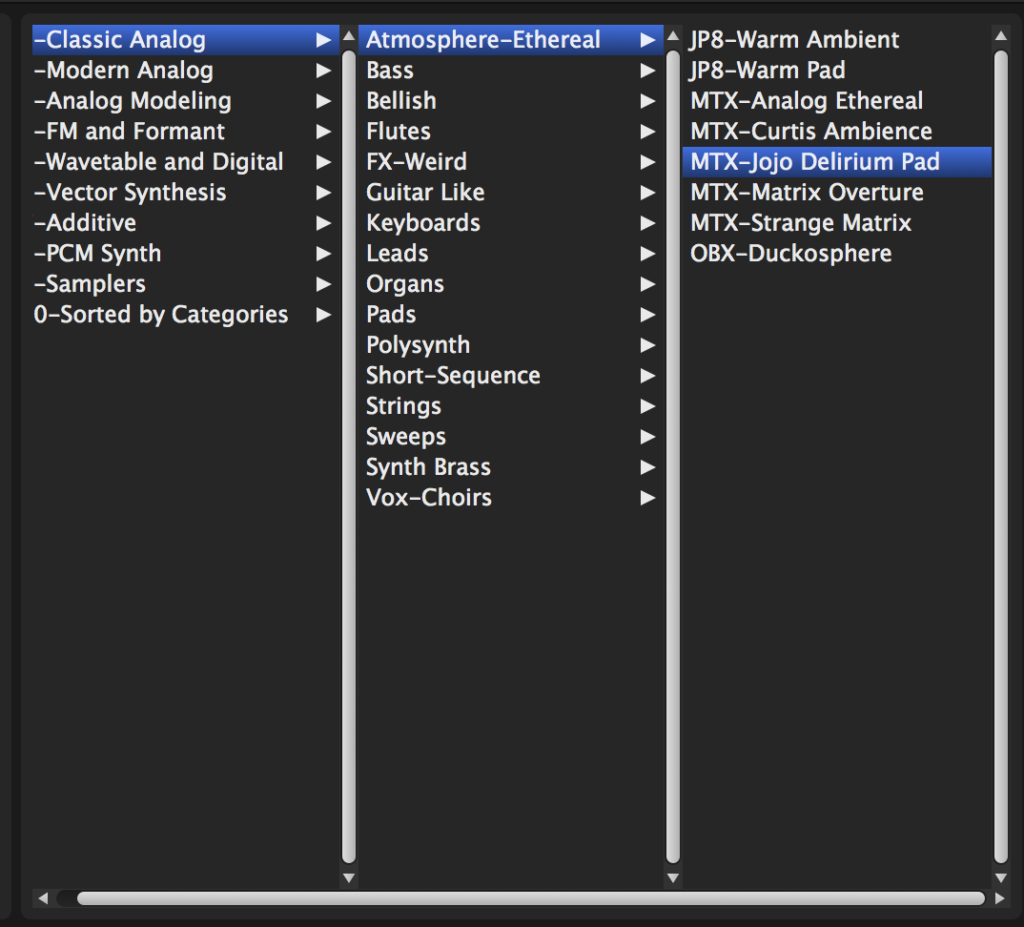Screen dimensions: 1024x927
Task: Open the Synth Brass subcategory
Action: point(511,467)
